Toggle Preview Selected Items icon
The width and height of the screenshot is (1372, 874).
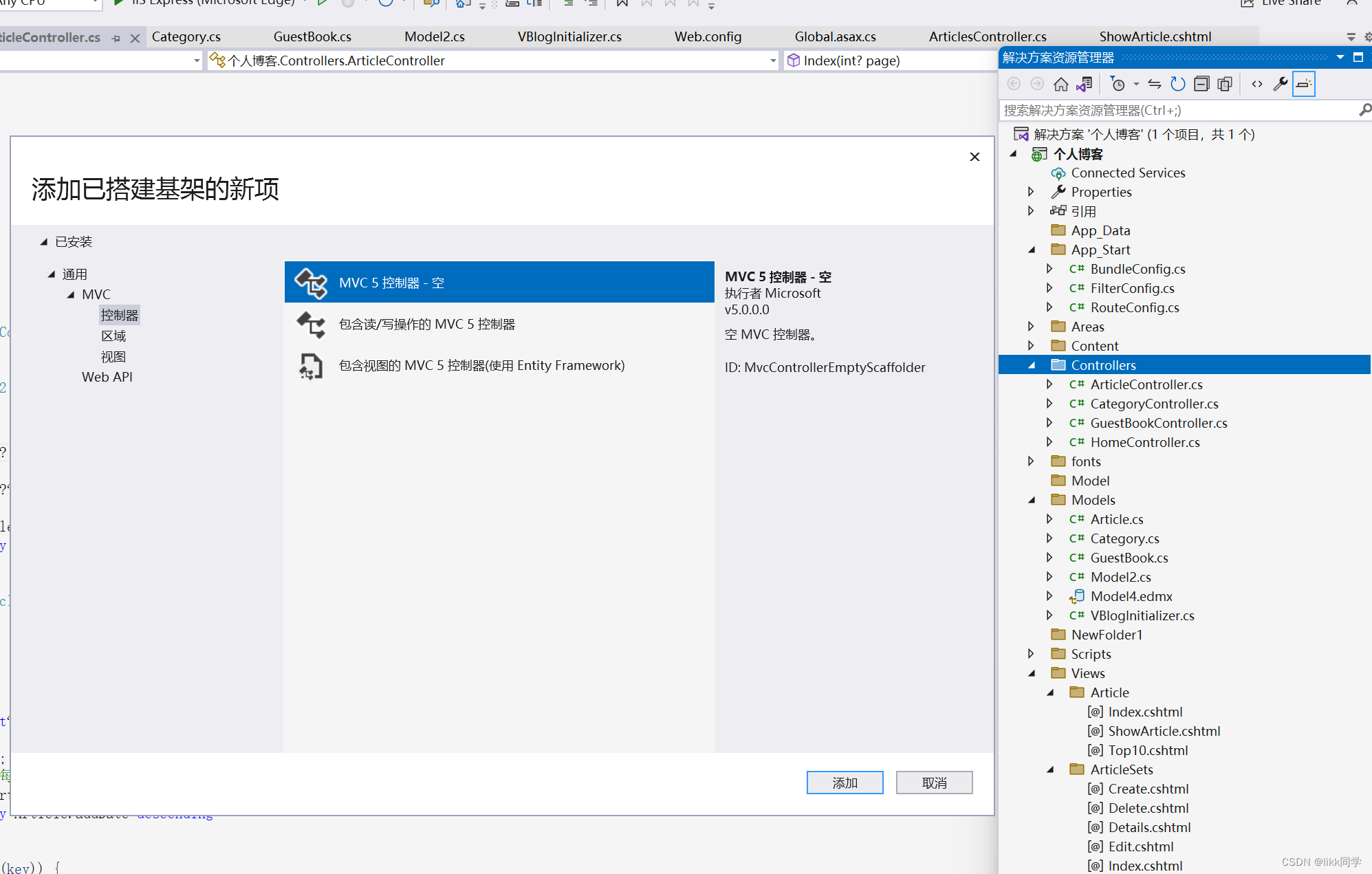(x=1303, y=84)
